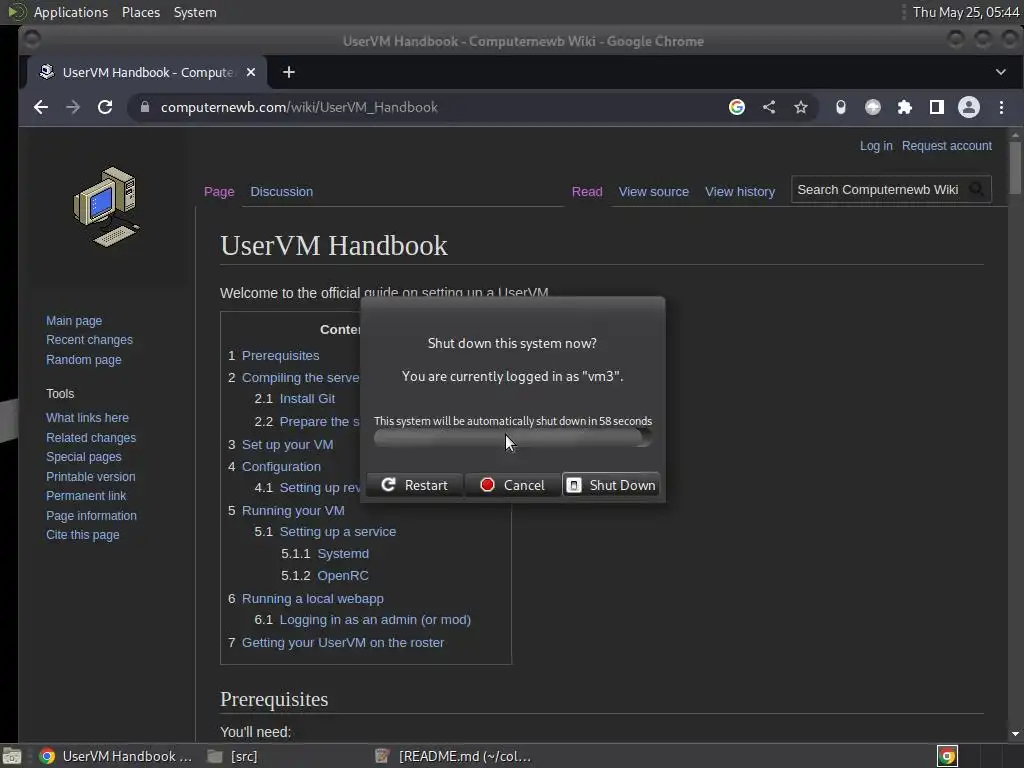Open the Chrome profile avatar
Viewport: 1024px width, 768px height.
click(x=968, y=107)
